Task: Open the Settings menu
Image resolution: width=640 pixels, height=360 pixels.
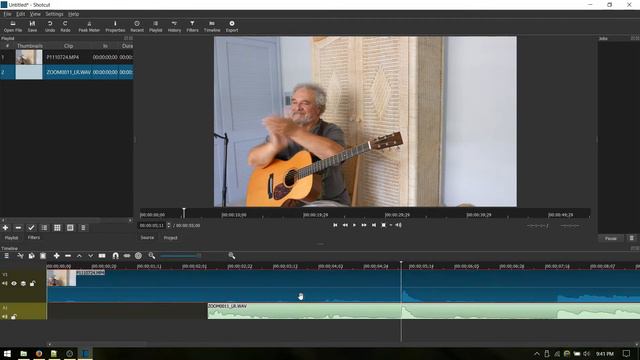Action: click(x=54, y=14)
